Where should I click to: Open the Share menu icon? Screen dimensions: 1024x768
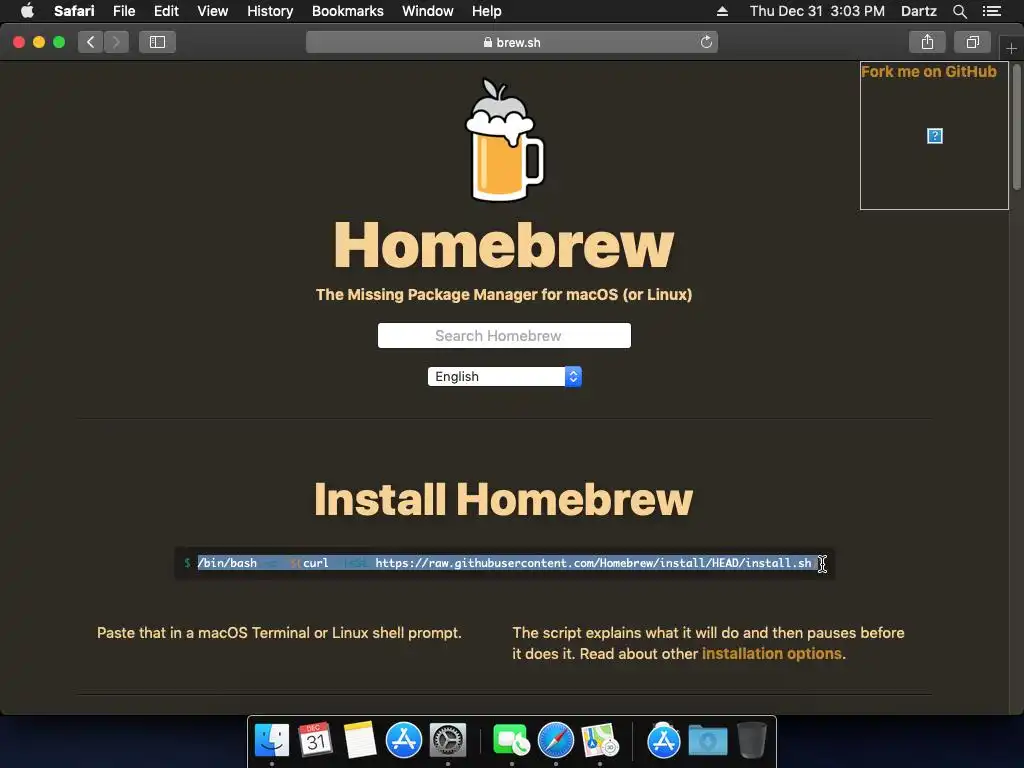[x=927, y=42]
